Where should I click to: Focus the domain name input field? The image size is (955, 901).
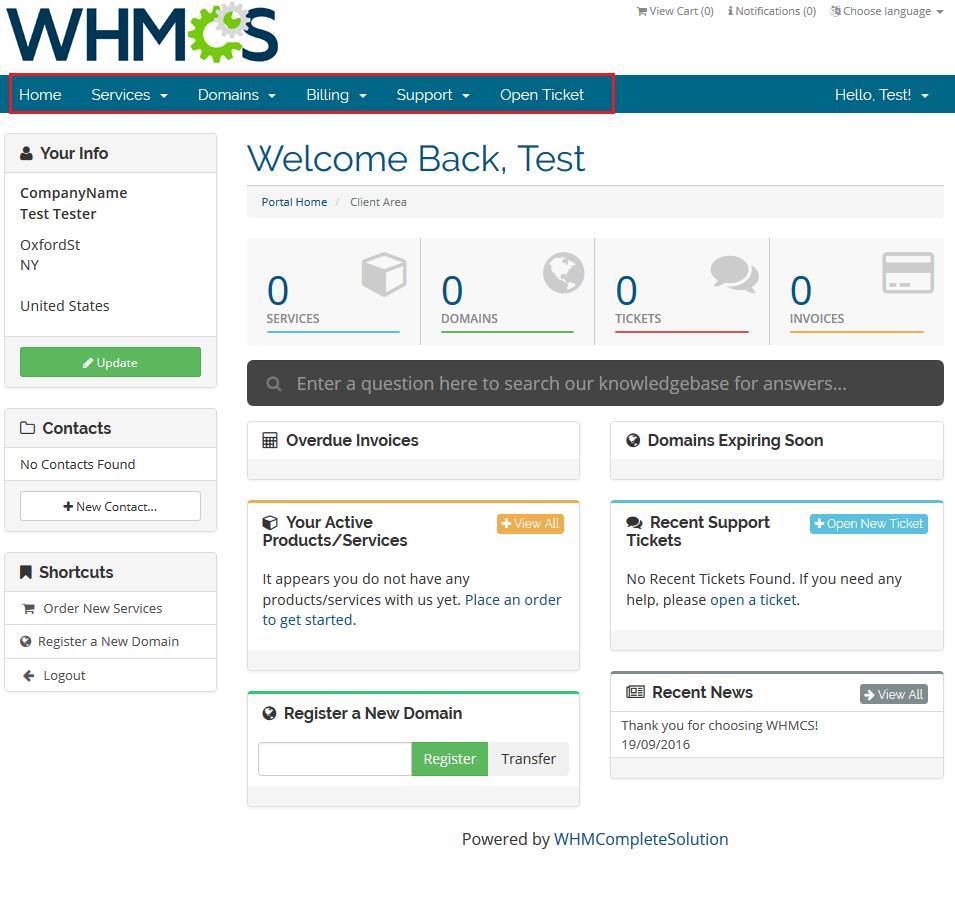tap(335, 758)
